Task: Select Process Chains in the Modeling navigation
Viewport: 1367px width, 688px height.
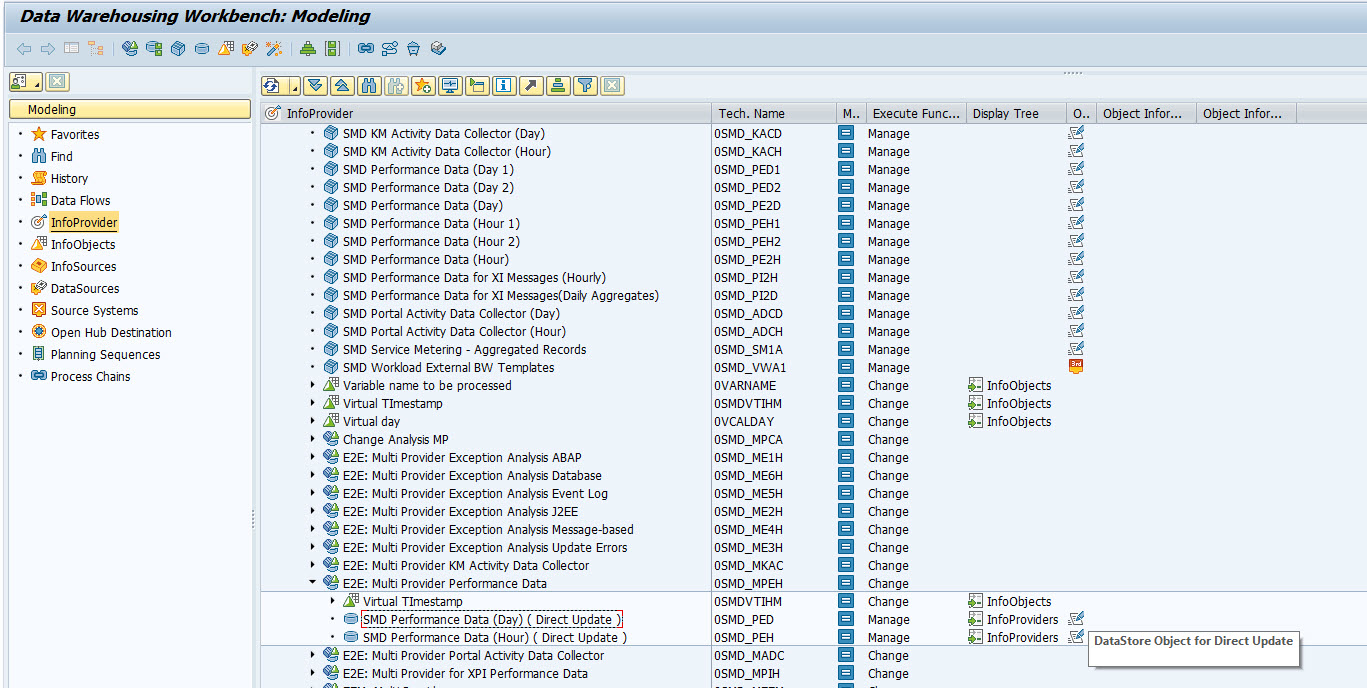Action: point(91,376)
